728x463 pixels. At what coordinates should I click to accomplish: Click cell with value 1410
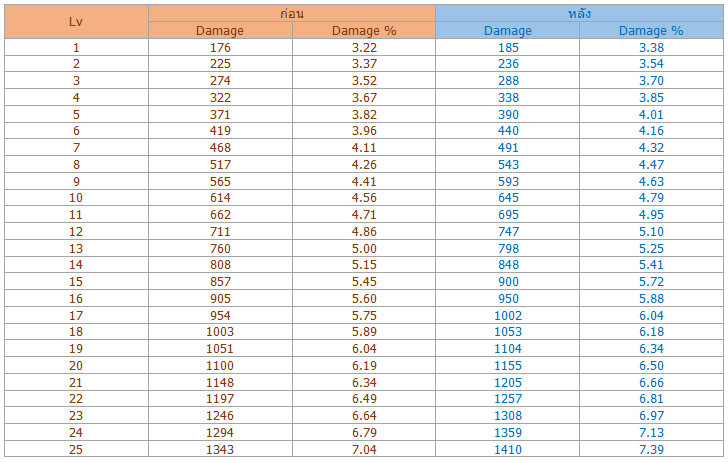click(507, 450)
